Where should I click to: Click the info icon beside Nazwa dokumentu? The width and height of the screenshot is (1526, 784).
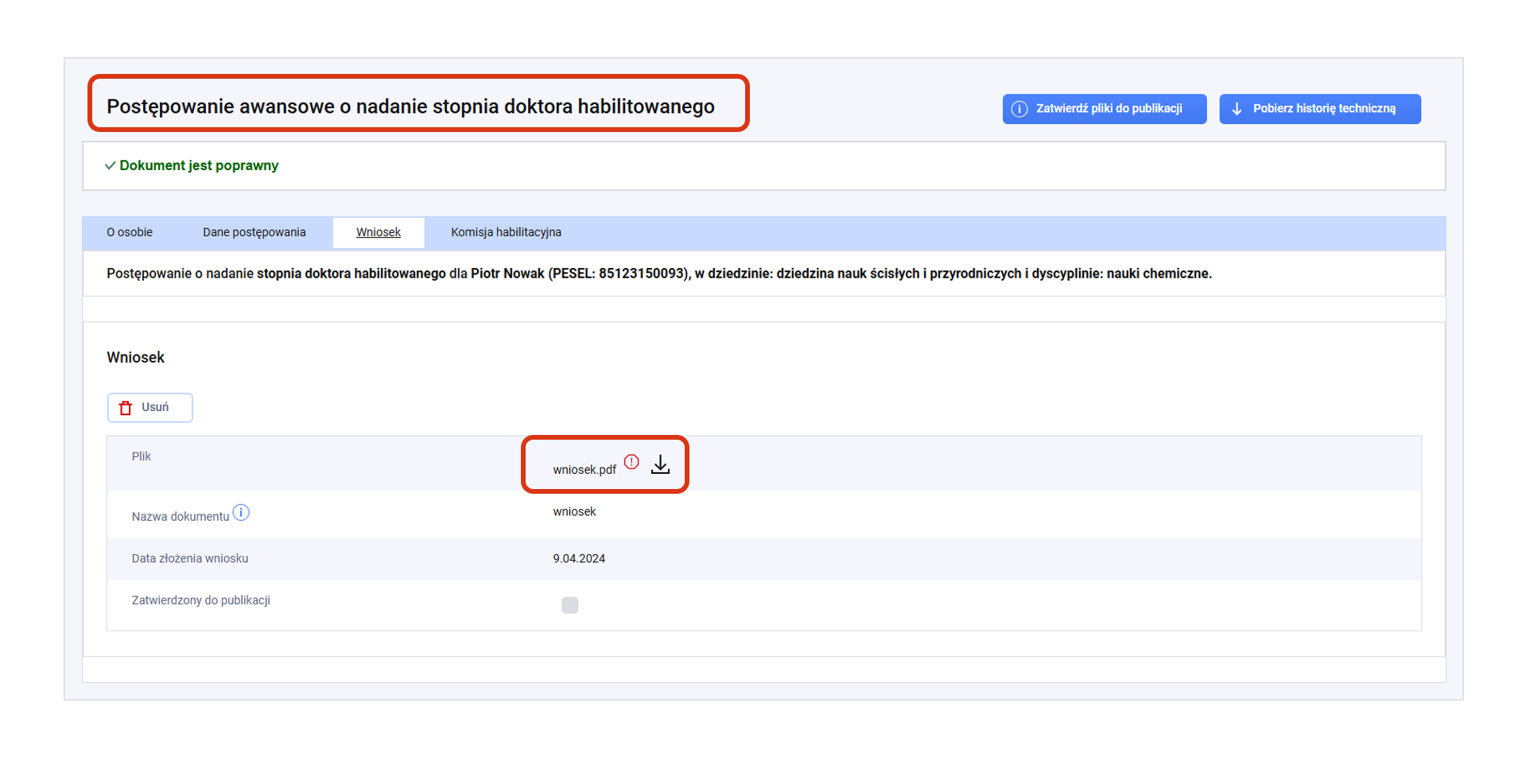click(x=241, y=513)
